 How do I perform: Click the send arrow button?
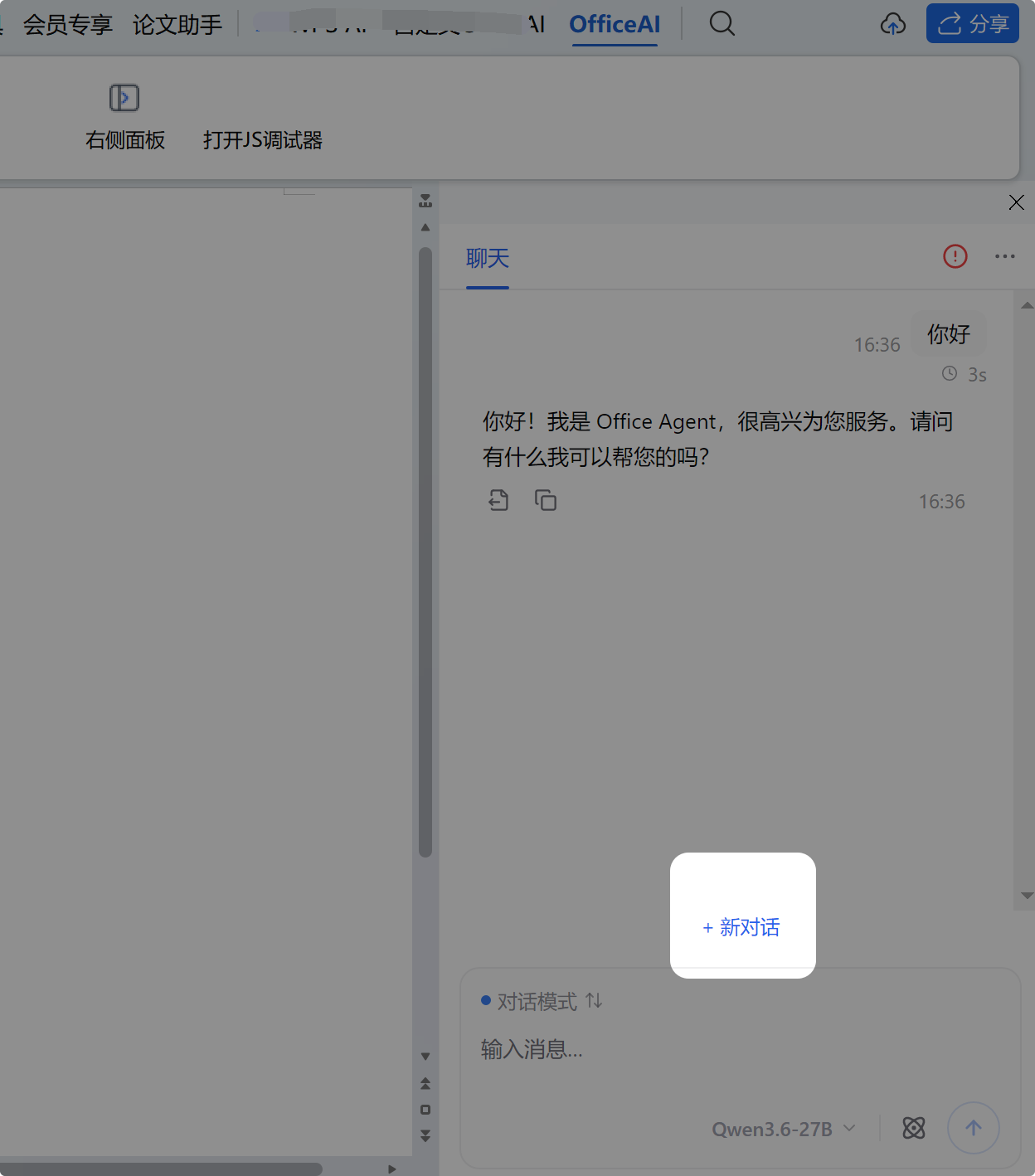[974, 1128]
